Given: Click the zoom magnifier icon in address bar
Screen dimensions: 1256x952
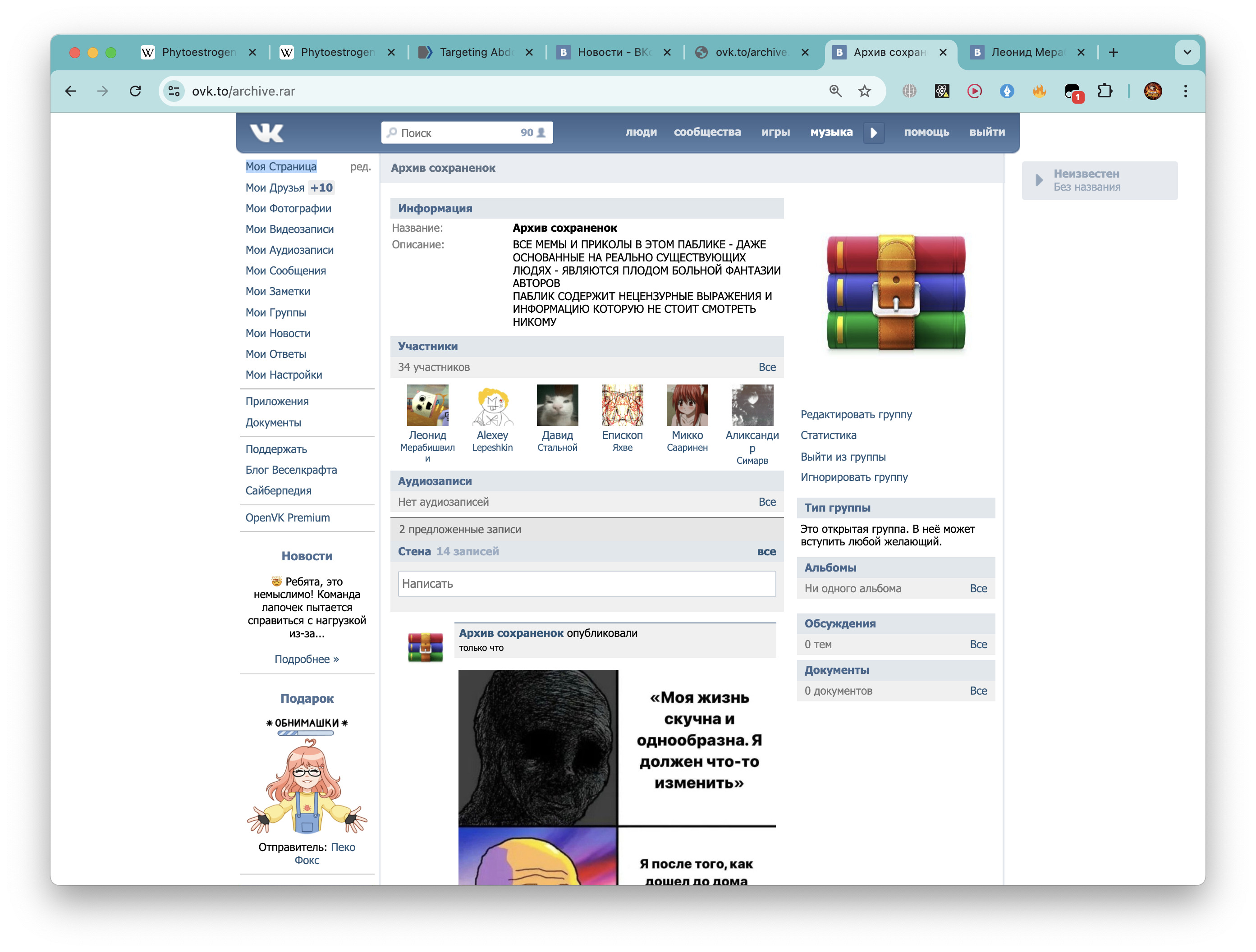Looking at the screenshot, I should (x=835, y=91).
